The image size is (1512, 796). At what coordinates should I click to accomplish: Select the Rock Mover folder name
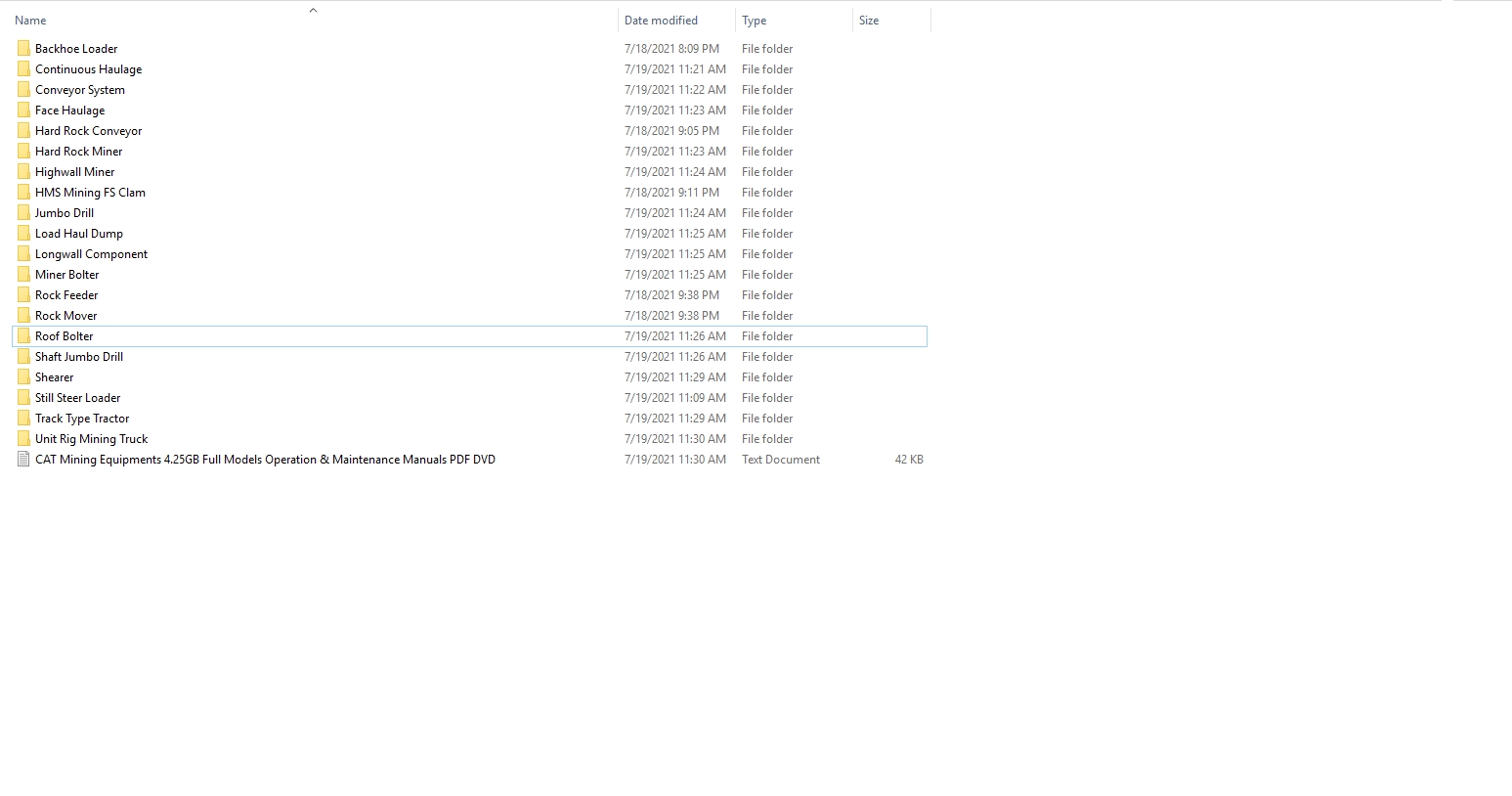65,315
